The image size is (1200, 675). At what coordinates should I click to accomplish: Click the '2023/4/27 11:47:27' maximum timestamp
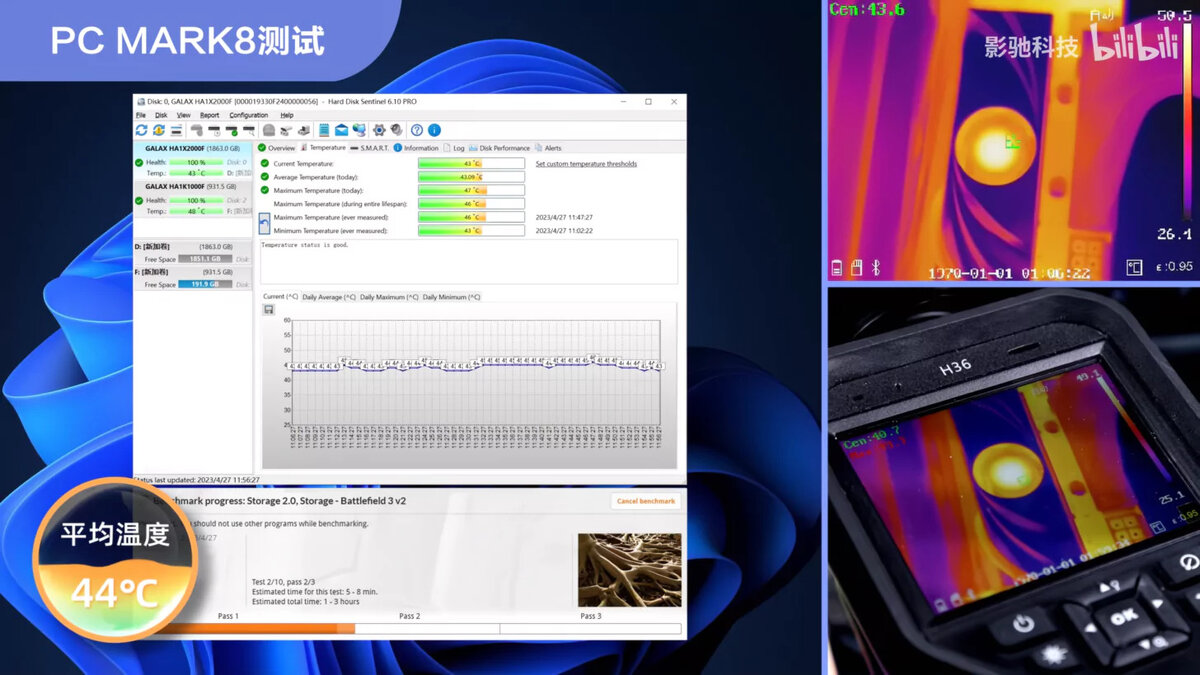click(564, 217)
